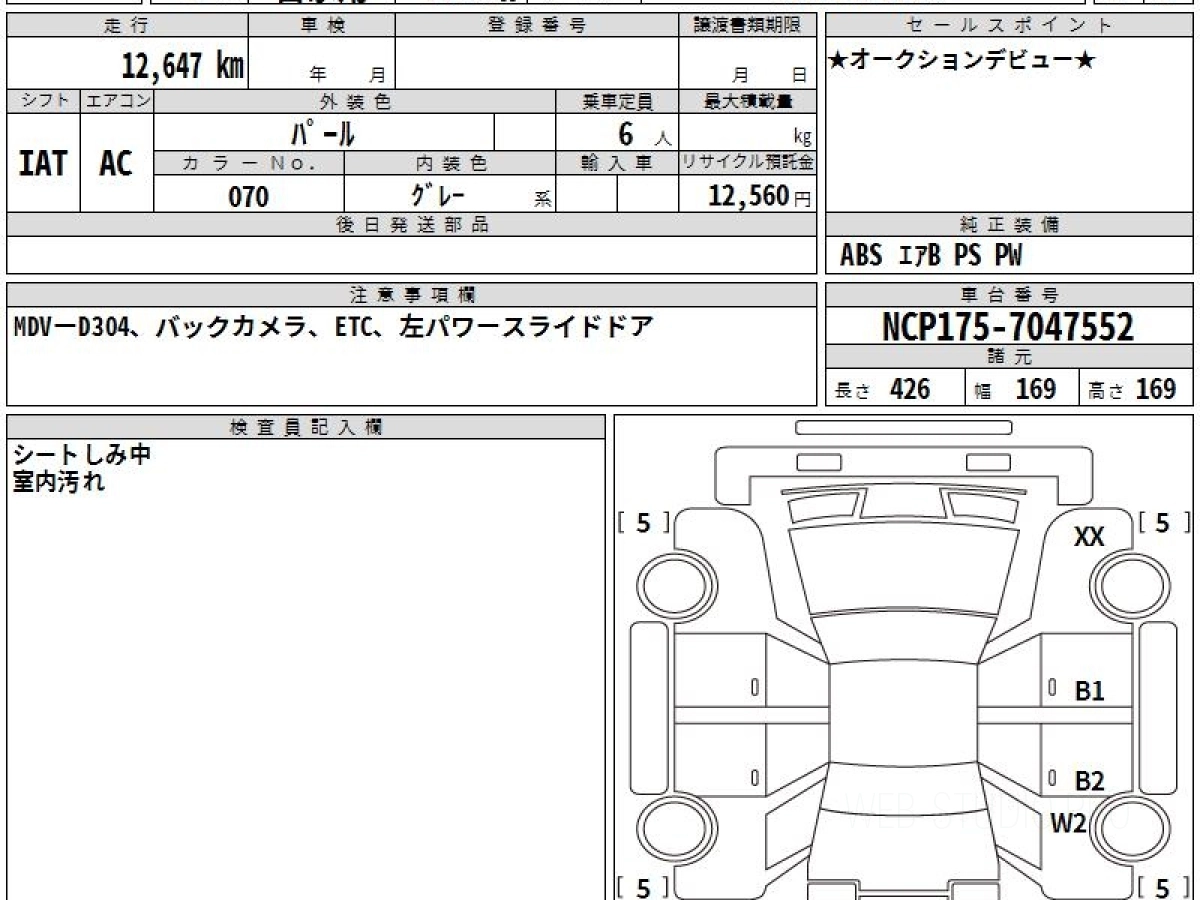Click the 内装色 header
Viewport: 1200px width, 900px height.
coord(450,163)
